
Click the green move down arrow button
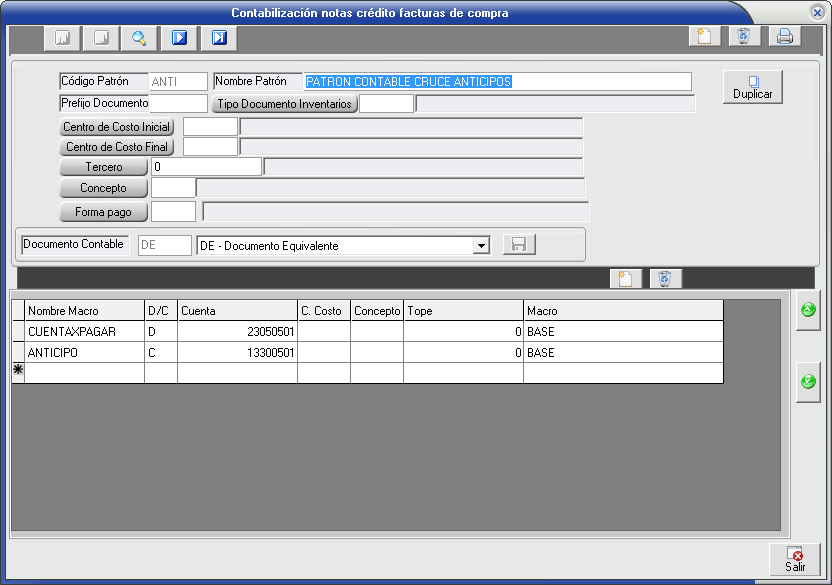tap(808, 382)
